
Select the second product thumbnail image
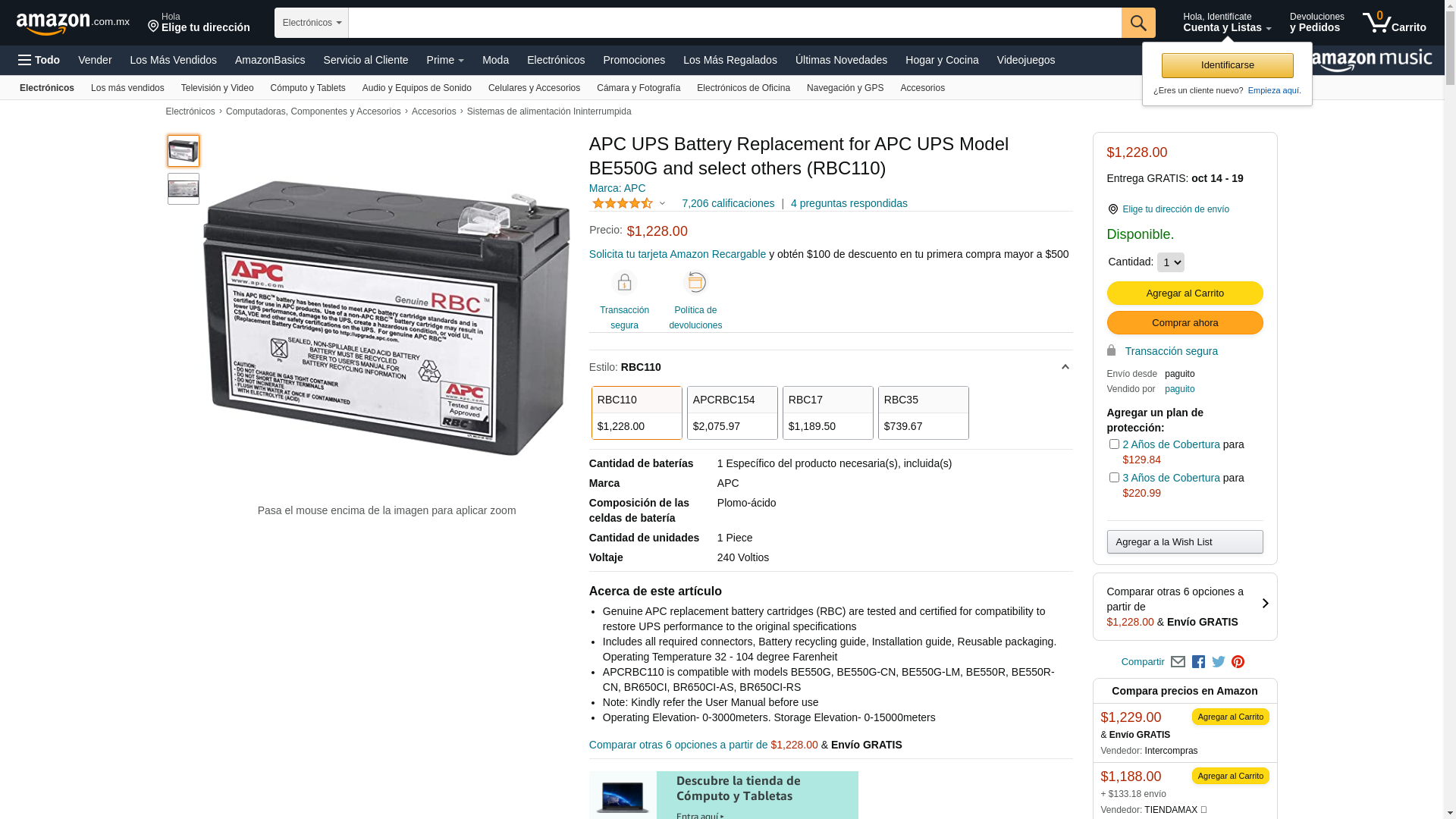tap(184, 189)
